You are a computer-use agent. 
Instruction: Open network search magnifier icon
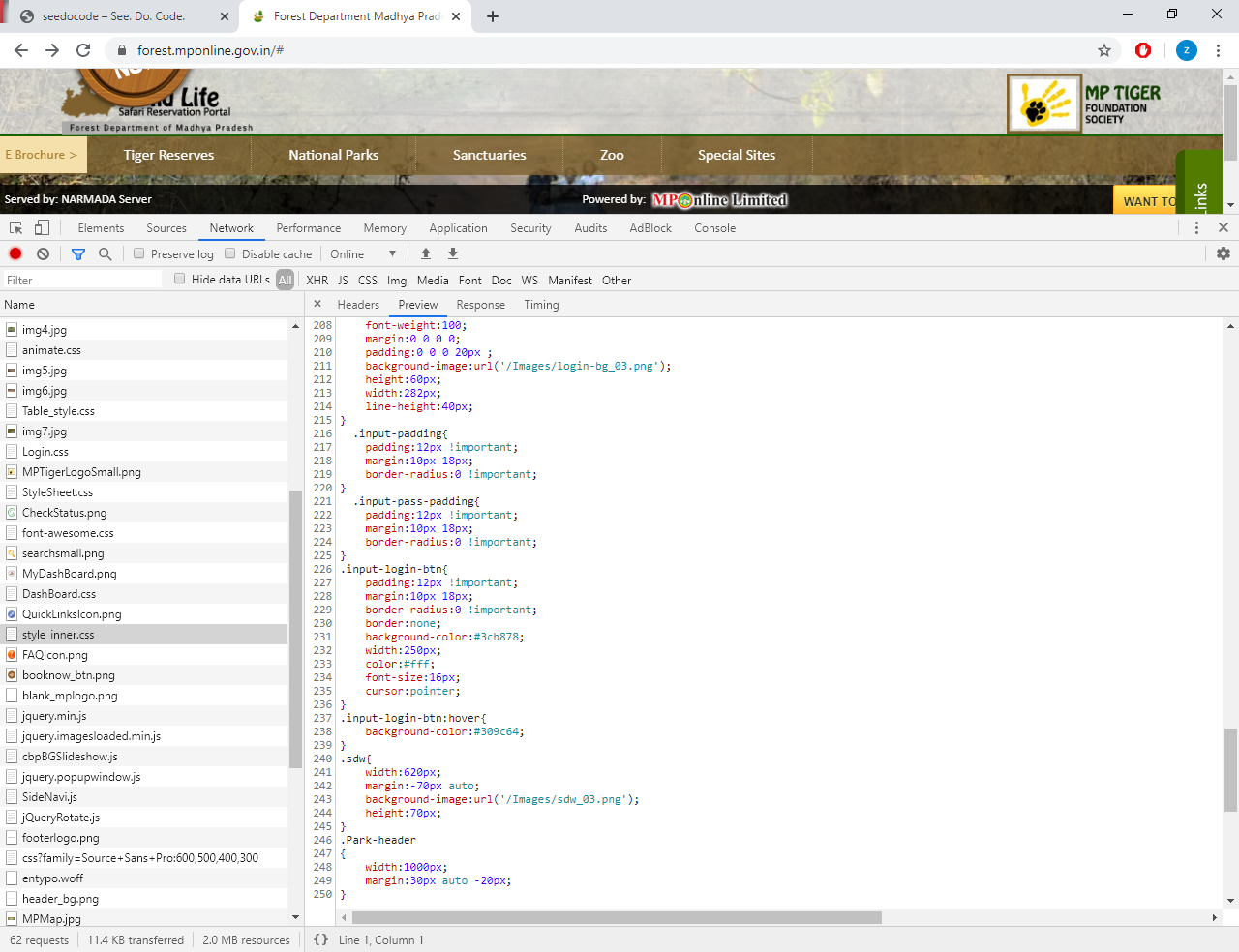tap(106, 253)
